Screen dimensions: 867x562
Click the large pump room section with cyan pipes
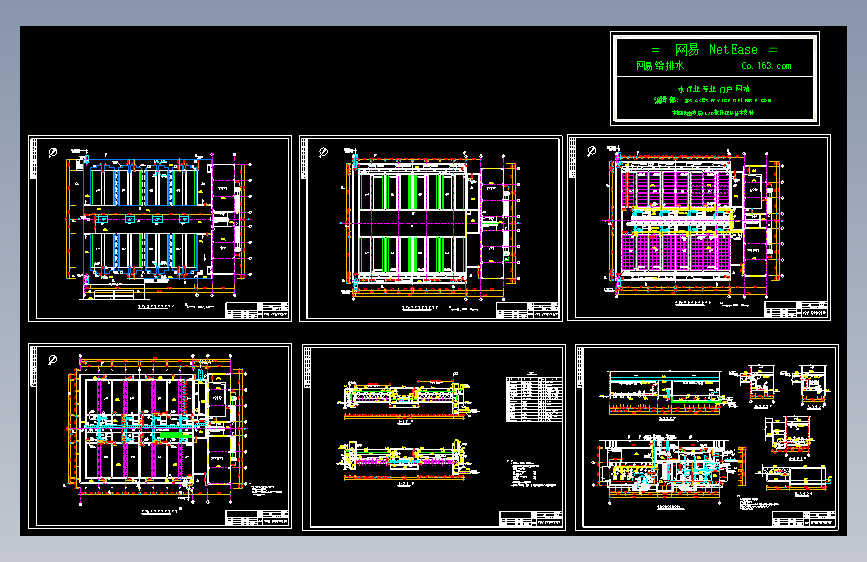click(x=669, y=469)
